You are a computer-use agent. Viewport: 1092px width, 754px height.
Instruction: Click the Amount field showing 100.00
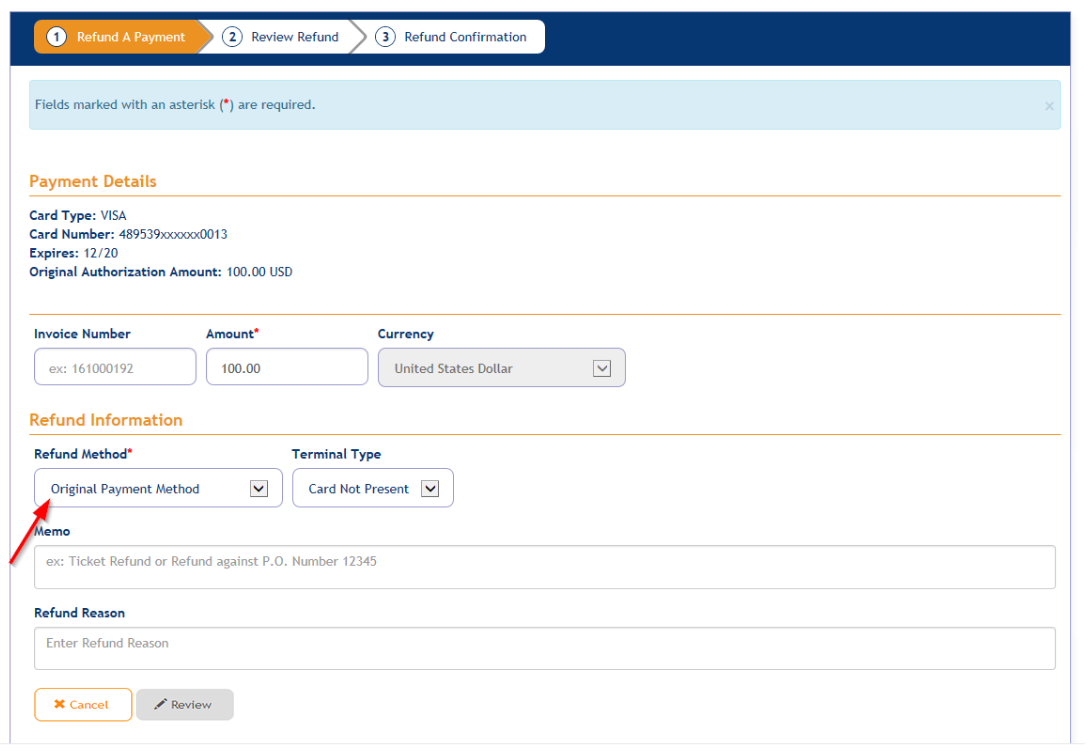pos(287,367)
